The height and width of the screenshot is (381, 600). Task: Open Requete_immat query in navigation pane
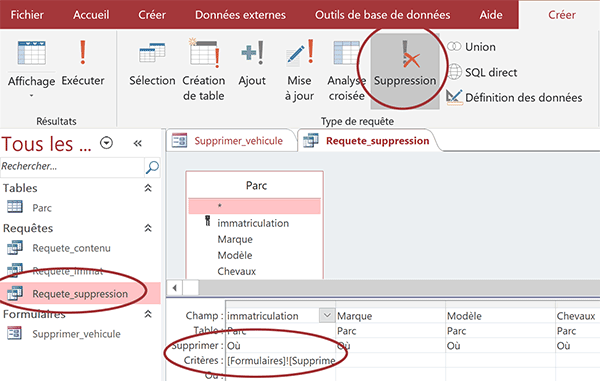(68, 271)
